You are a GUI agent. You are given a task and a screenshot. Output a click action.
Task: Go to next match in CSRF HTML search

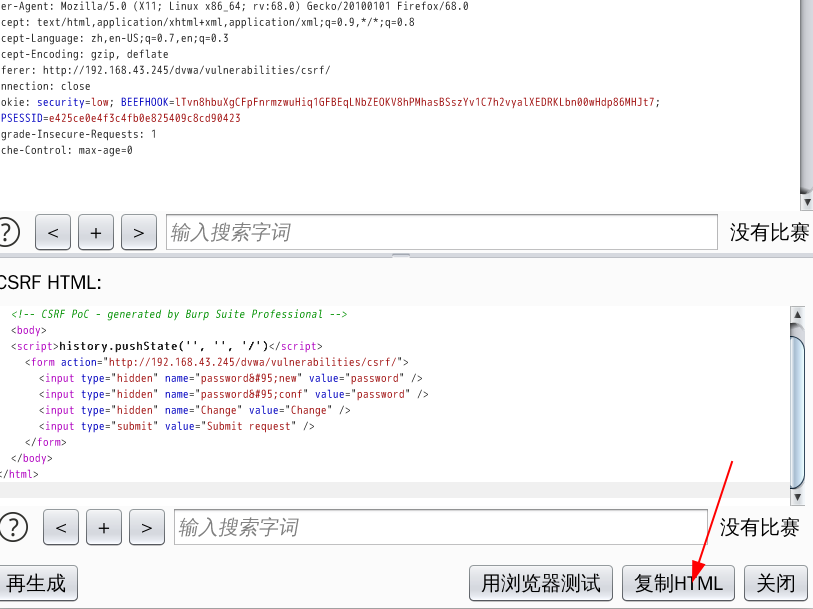147,527
